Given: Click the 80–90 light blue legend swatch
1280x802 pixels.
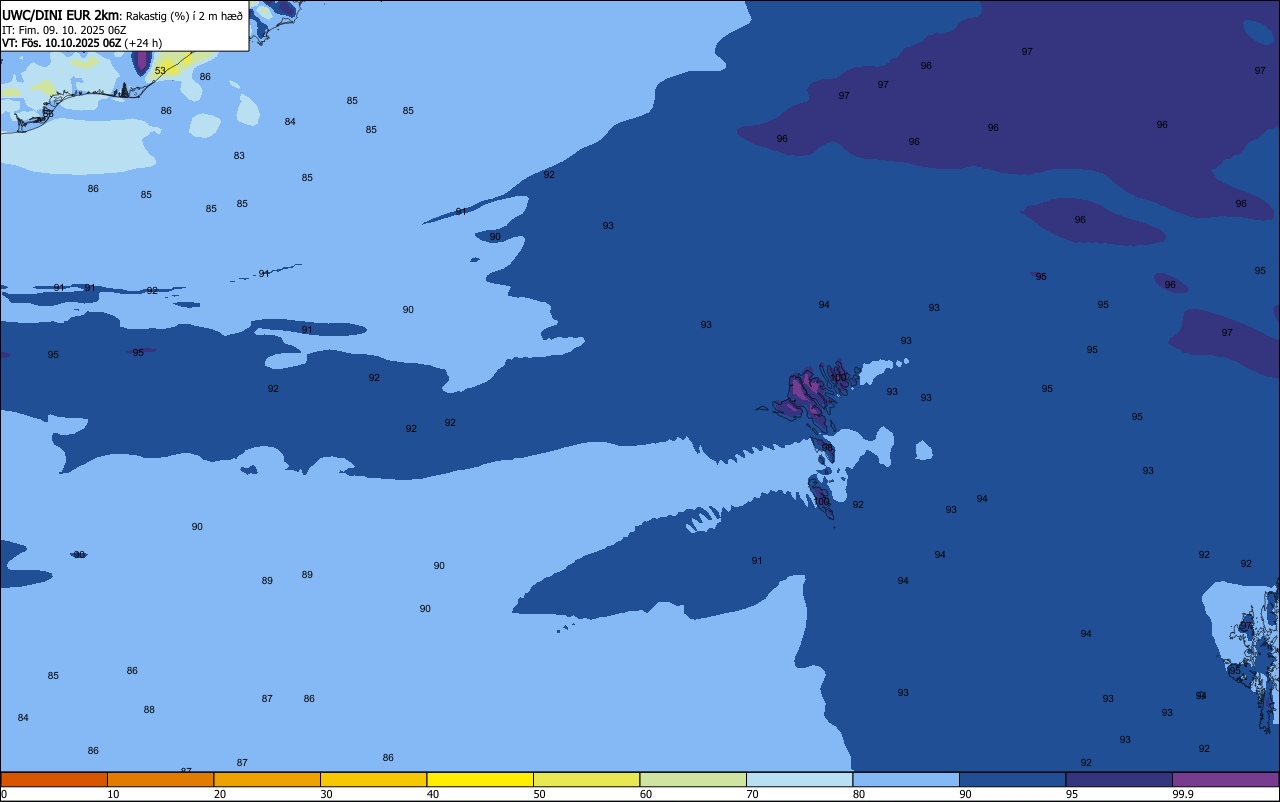Looking at the screenshot, I should [906, 779].
